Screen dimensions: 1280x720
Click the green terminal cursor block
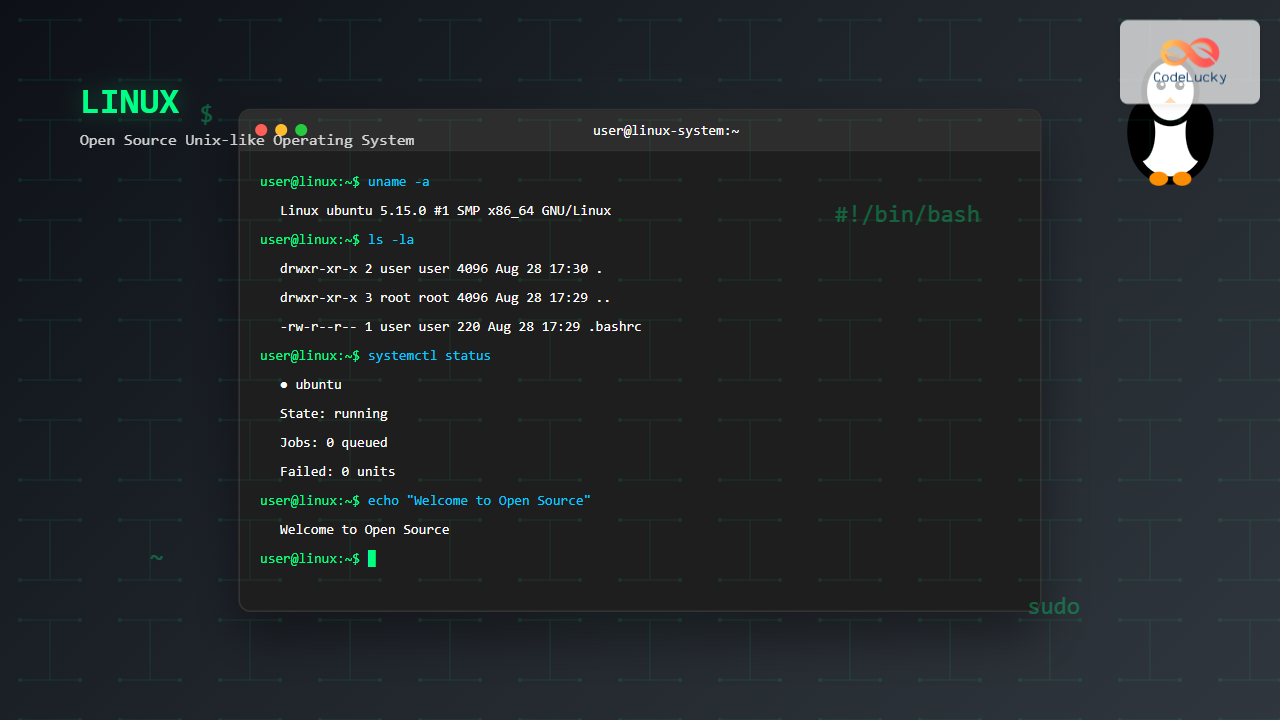tap(372, 558)
